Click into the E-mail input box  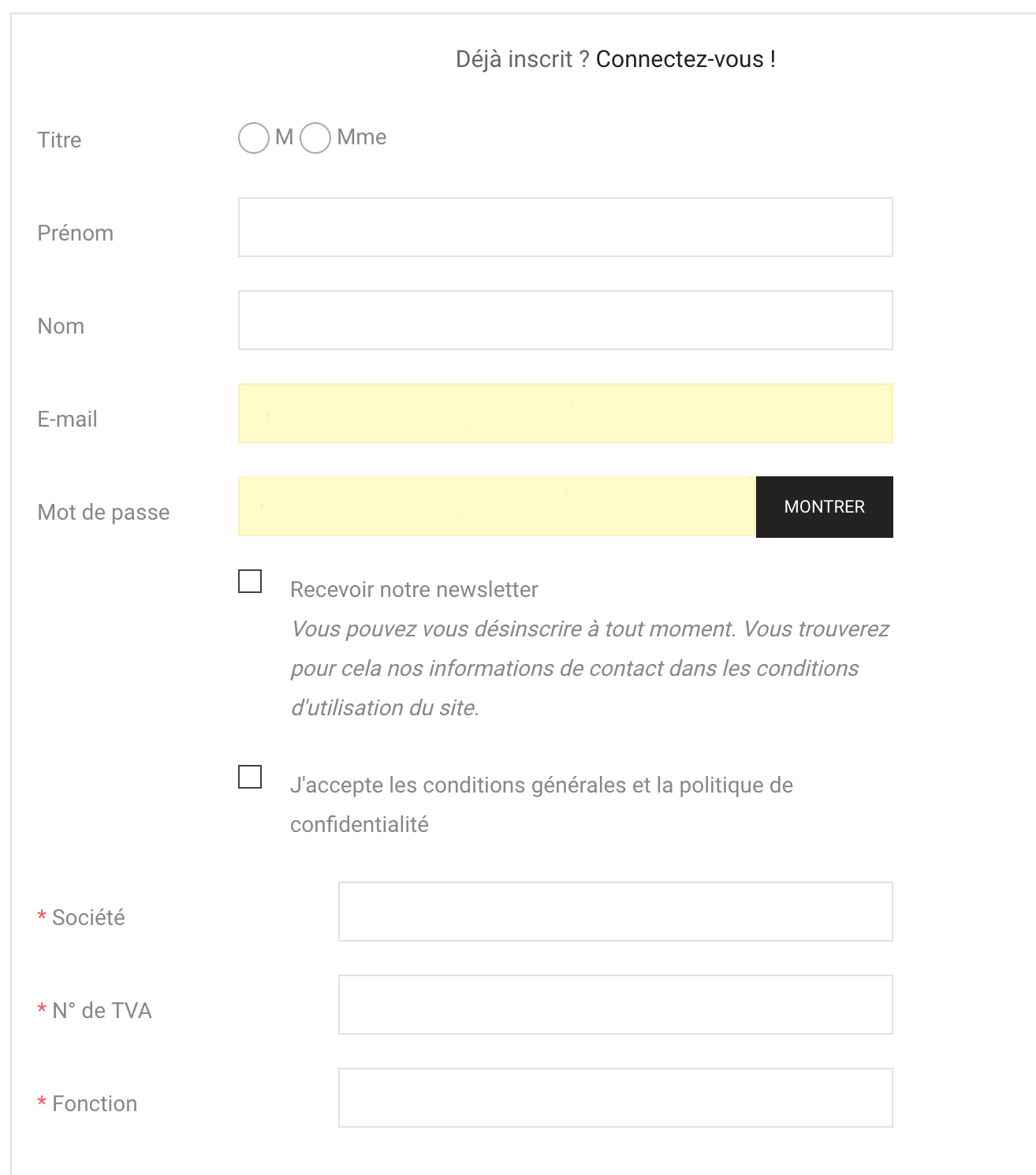pos(565,413)
